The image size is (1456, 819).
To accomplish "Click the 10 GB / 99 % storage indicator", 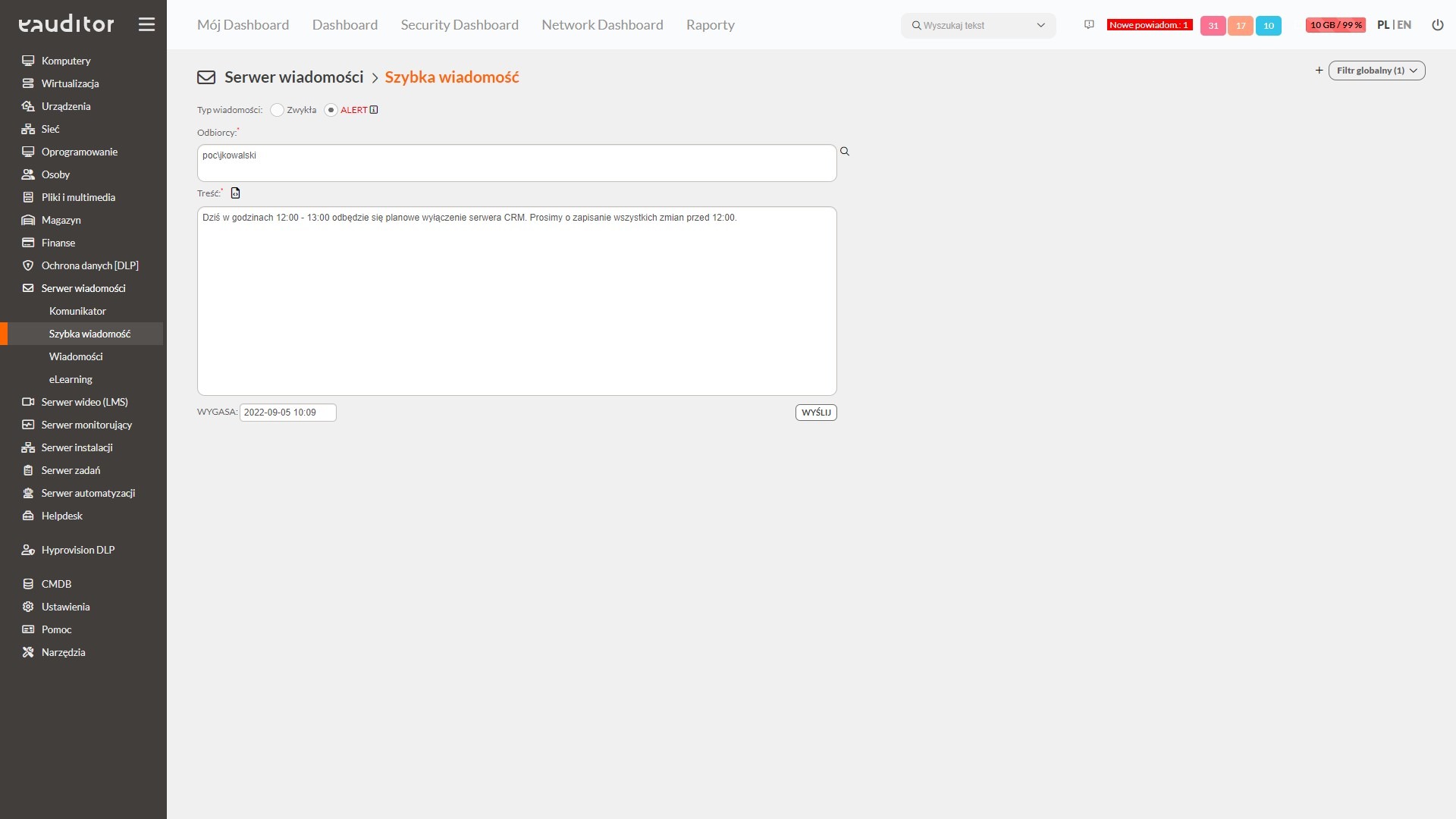I will (1335, 25).
